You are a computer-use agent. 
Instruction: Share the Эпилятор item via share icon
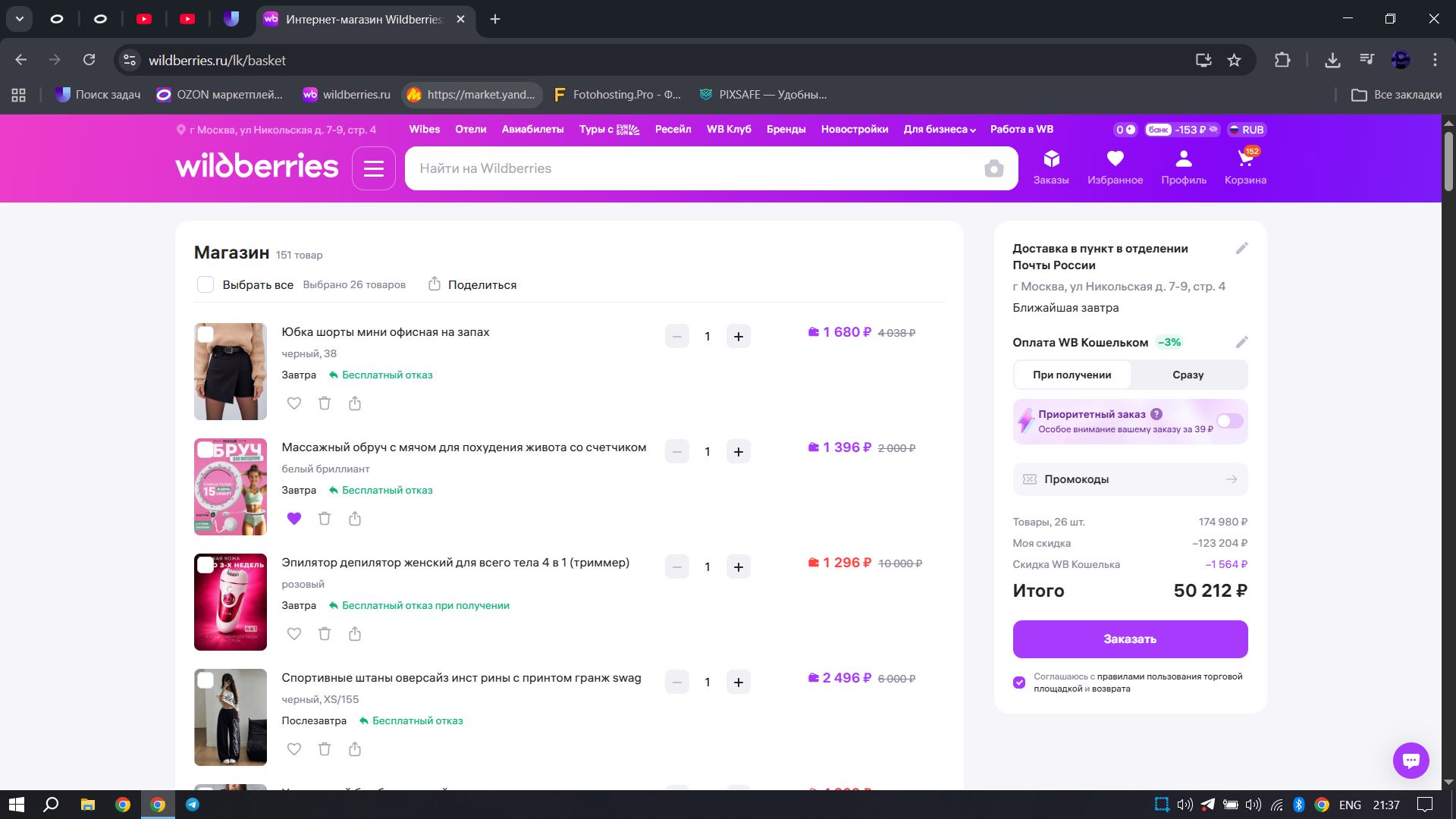355,634
